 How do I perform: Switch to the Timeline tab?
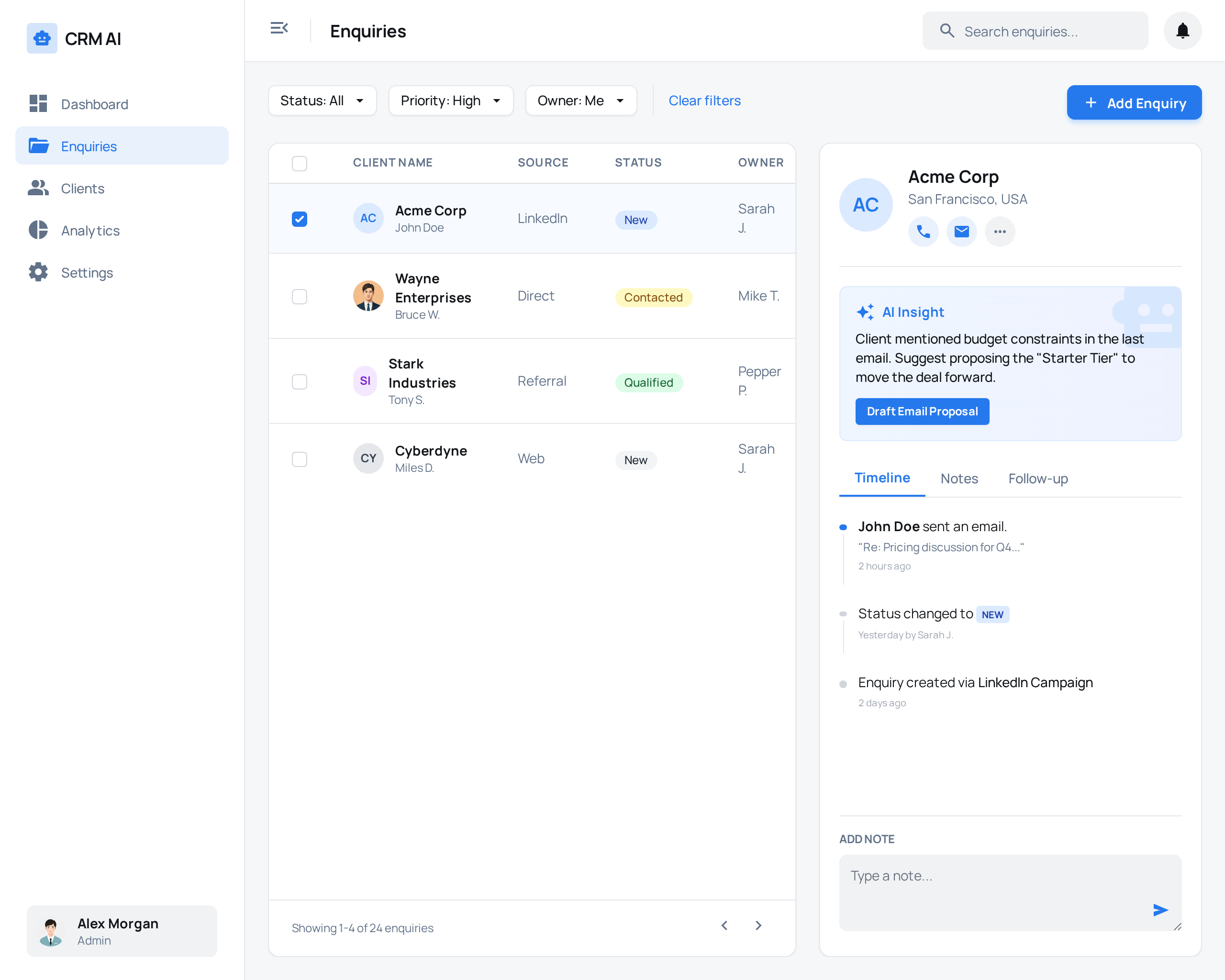pos(882,479)
